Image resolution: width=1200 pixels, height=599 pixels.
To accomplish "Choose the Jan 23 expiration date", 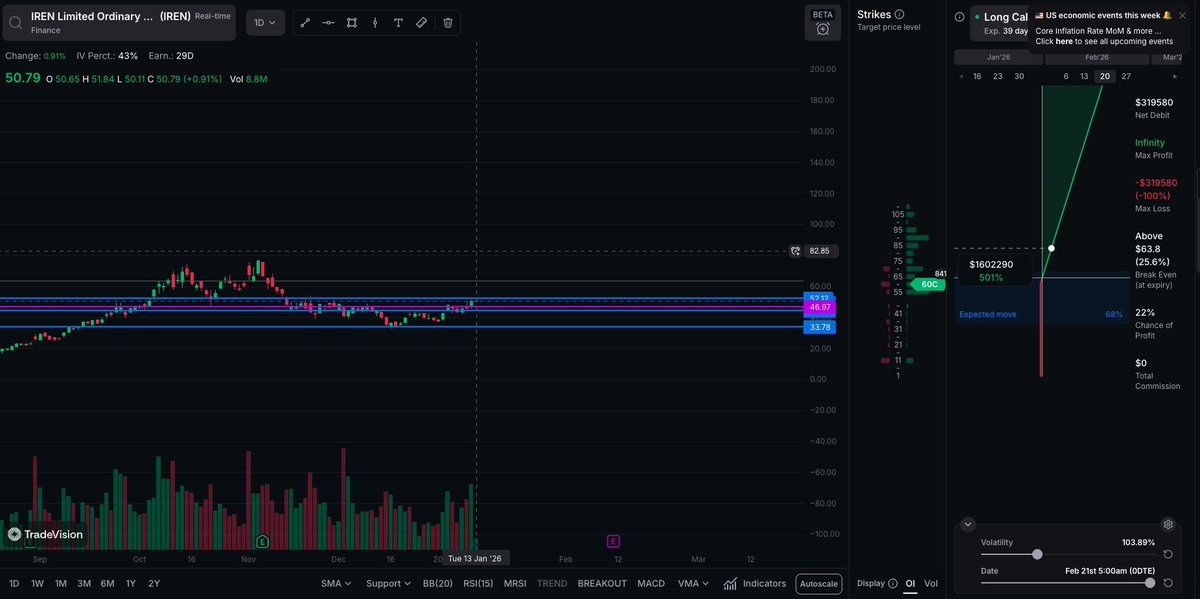I will point(998,76).
